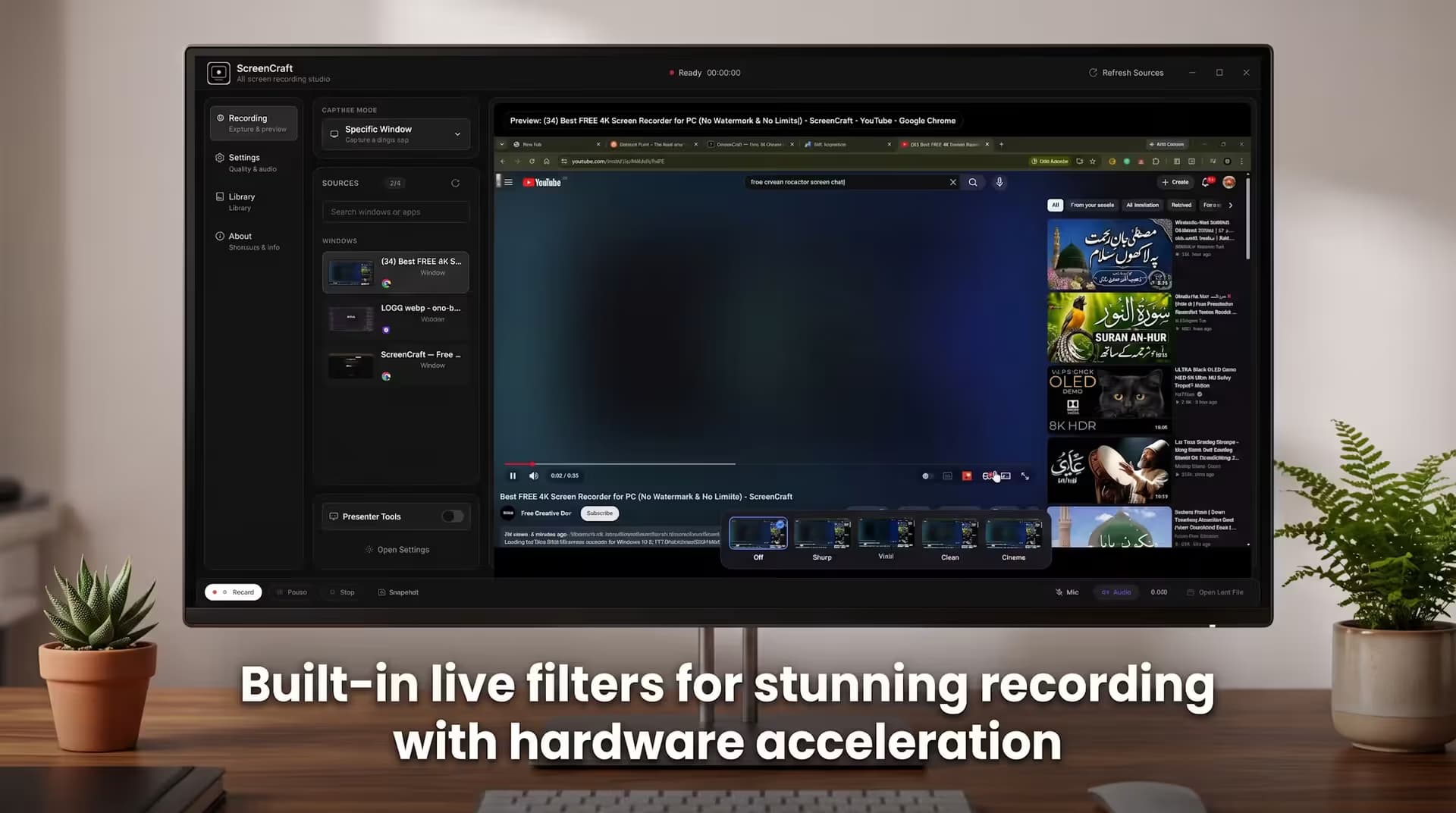
Task: Start recording with the Record button
Action: click(x=234, y=592)
